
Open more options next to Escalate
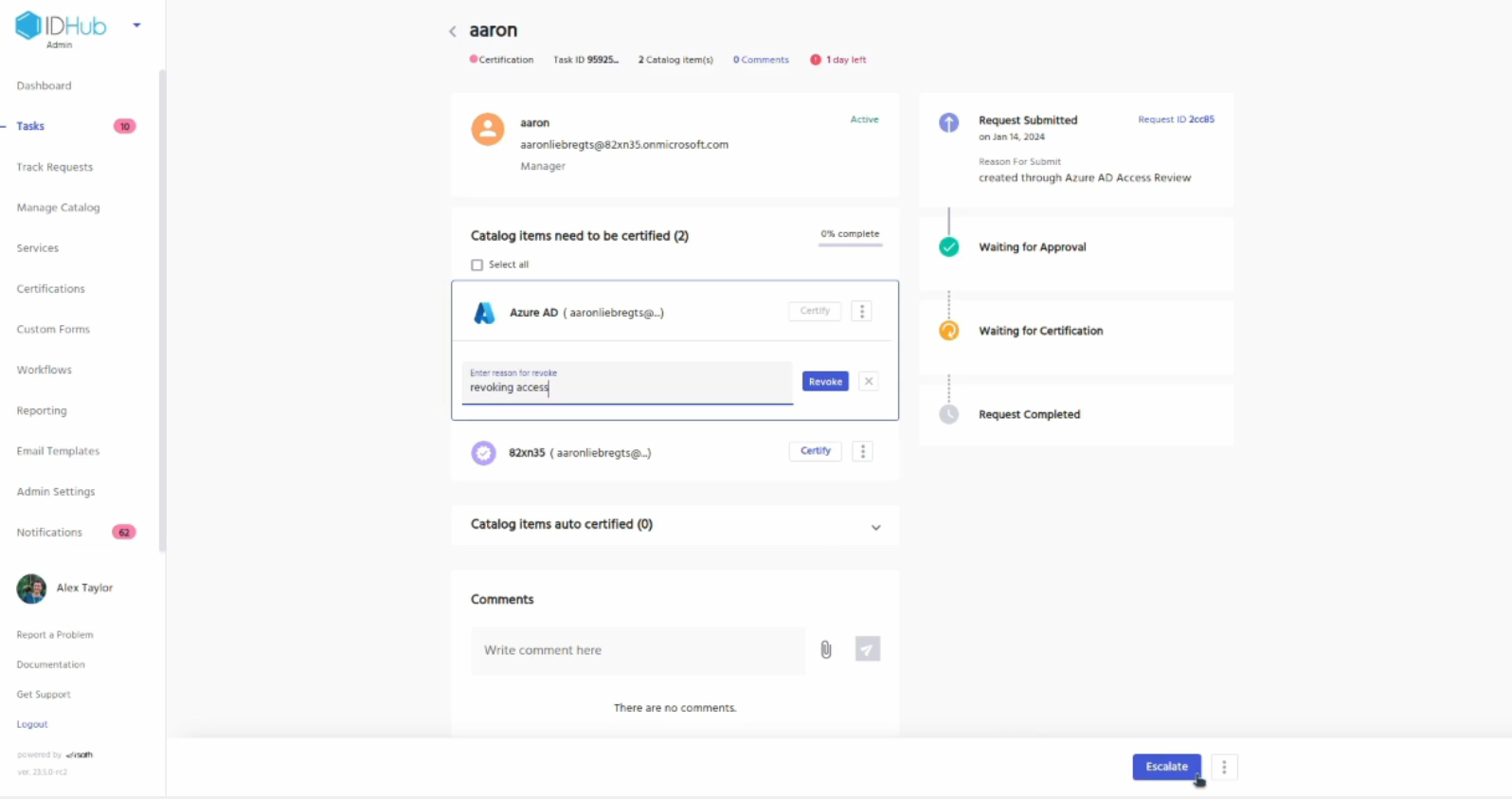click(x=1224, y=767)
